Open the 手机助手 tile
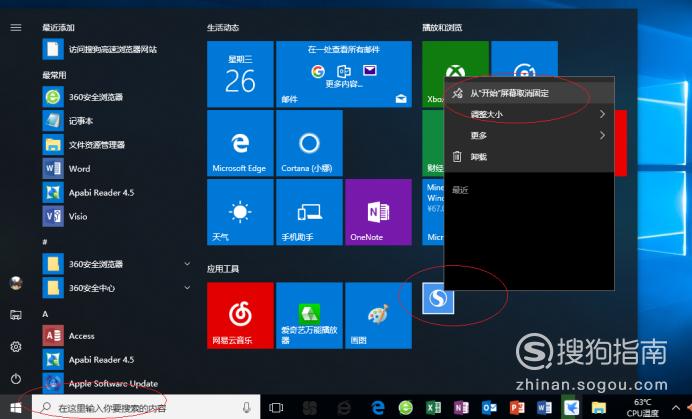 [309, 212]
